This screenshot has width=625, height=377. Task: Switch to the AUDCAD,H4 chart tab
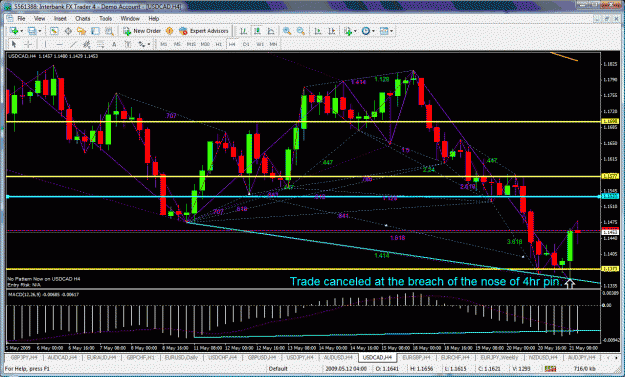point(62,357)
